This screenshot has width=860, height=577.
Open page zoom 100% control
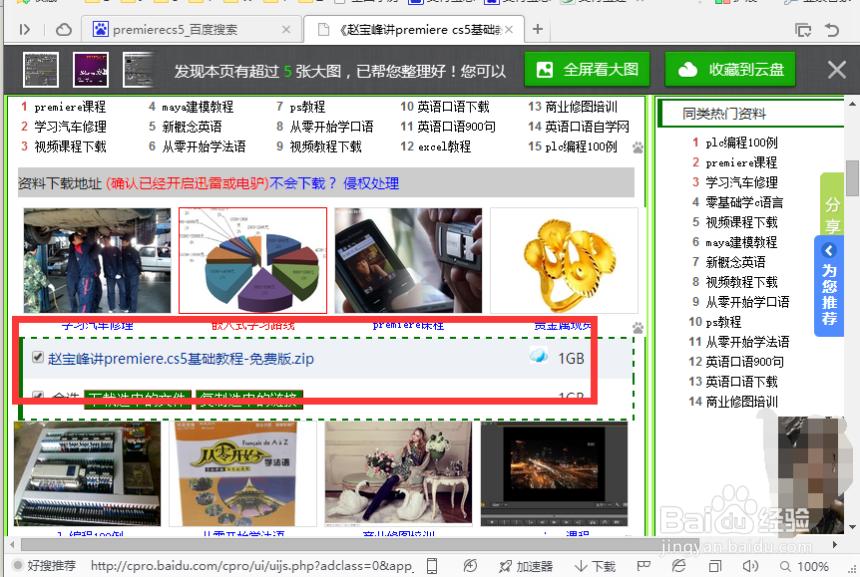(x=805, y=566)
